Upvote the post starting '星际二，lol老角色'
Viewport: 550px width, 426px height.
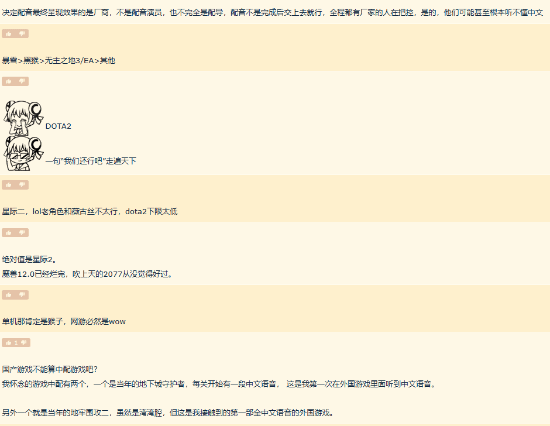pos(8,185)
